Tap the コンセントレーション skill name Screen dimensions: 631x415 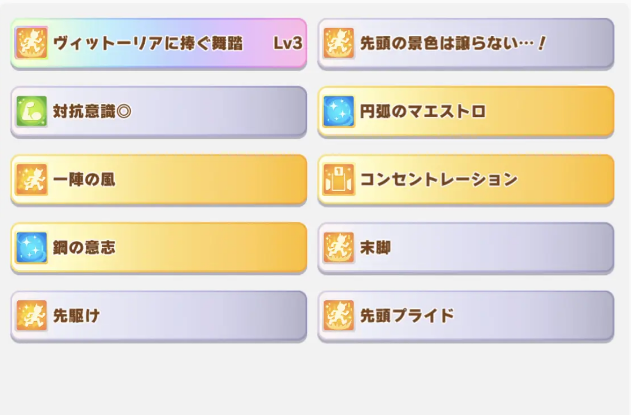point(438,180)
